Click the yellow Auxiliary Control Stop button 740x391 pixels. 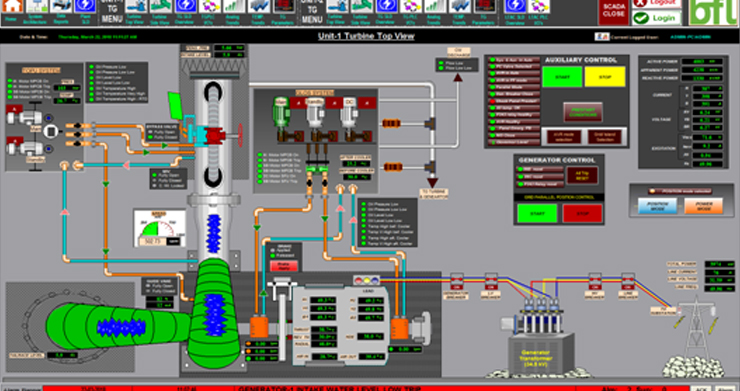[605, 77]
